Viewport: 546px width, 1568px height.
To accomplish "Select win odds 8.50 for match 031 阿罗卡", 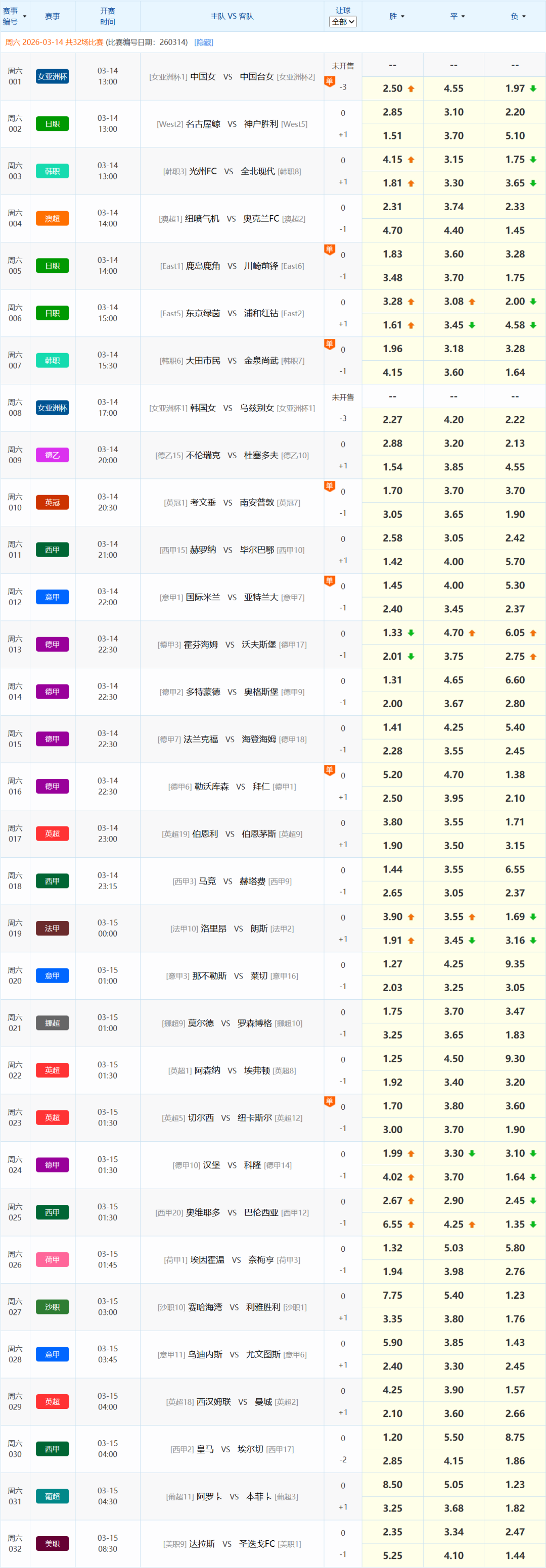I will pyautogui.click(x=392, y=1485).
